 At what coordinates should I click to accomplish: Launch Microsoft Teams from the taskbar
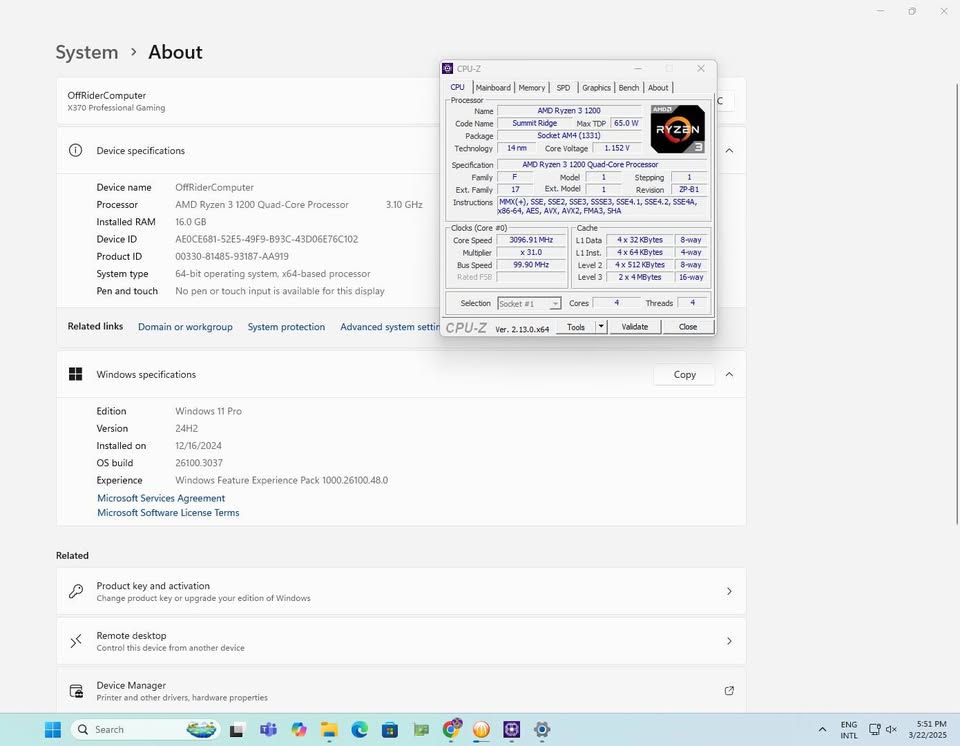pyautogui.click(x=268, y=729)
